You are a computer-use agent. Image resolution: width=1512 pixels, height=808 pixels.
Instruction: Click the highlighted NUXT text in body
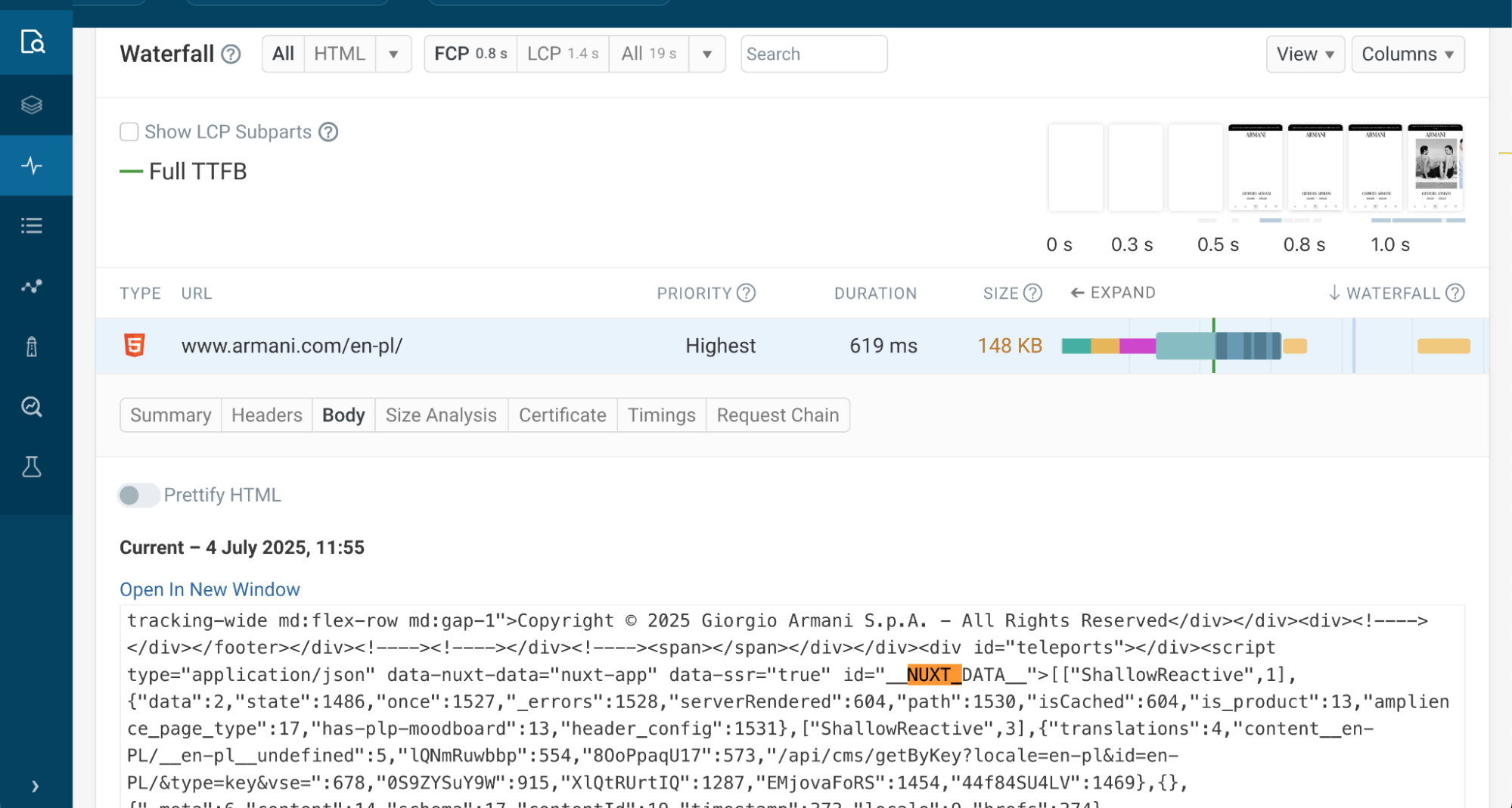[933, 674]
